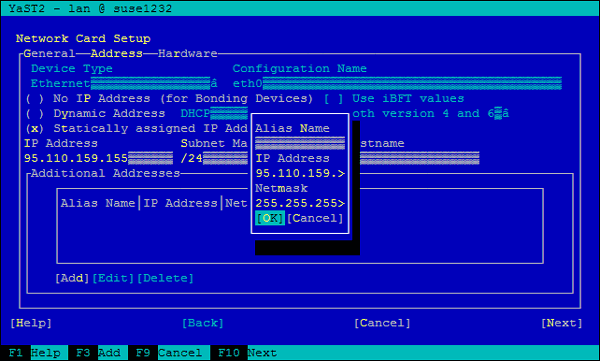
Task: Open Help at the bottom left
Action: (x=31, y=323)
